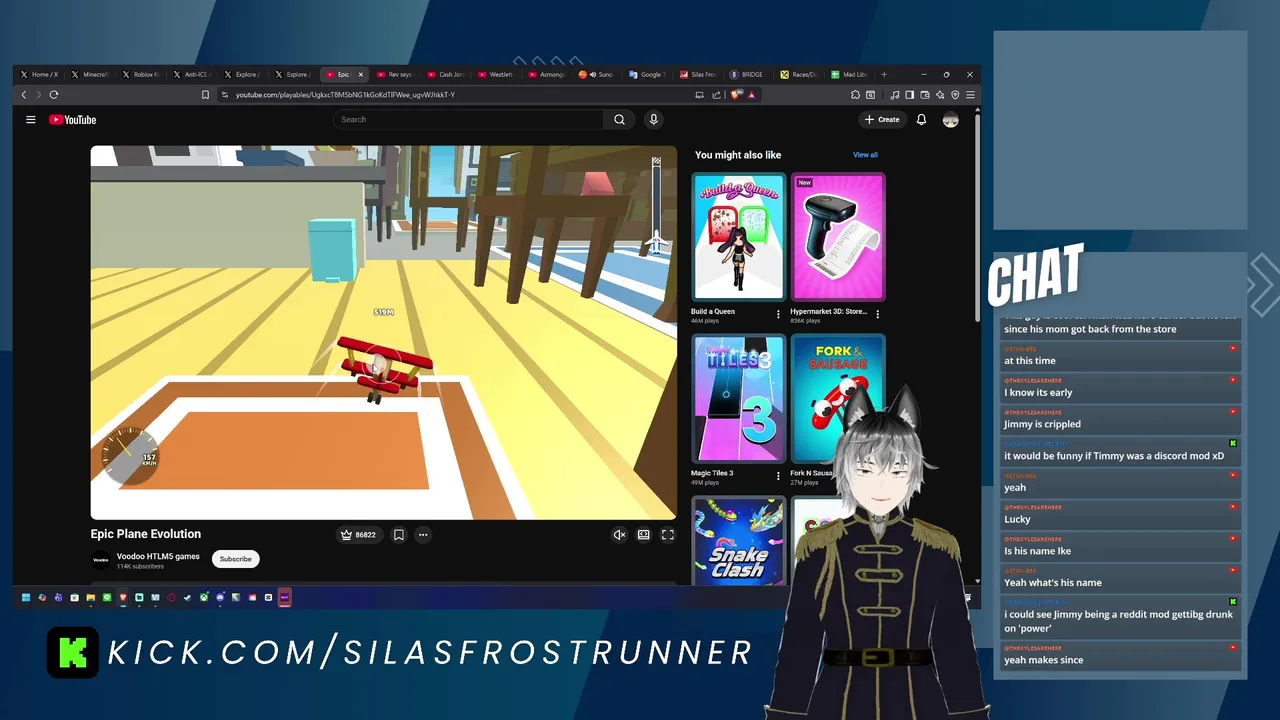
Task: Open Magic Tiles 3 options menu
Action: click(778, 476)
